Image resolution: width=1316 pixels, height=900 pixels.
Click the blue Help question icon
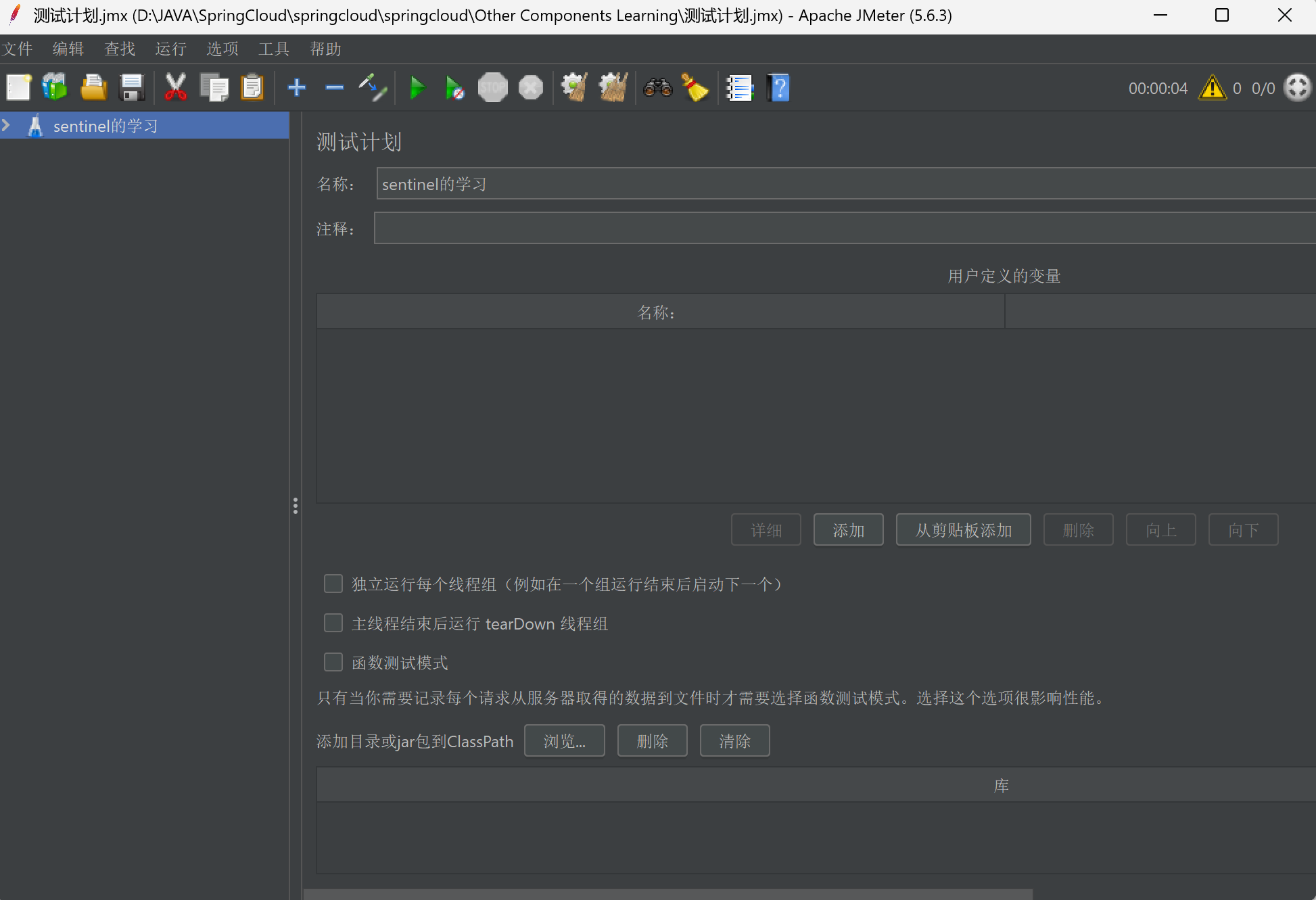(x=778, y=88)
